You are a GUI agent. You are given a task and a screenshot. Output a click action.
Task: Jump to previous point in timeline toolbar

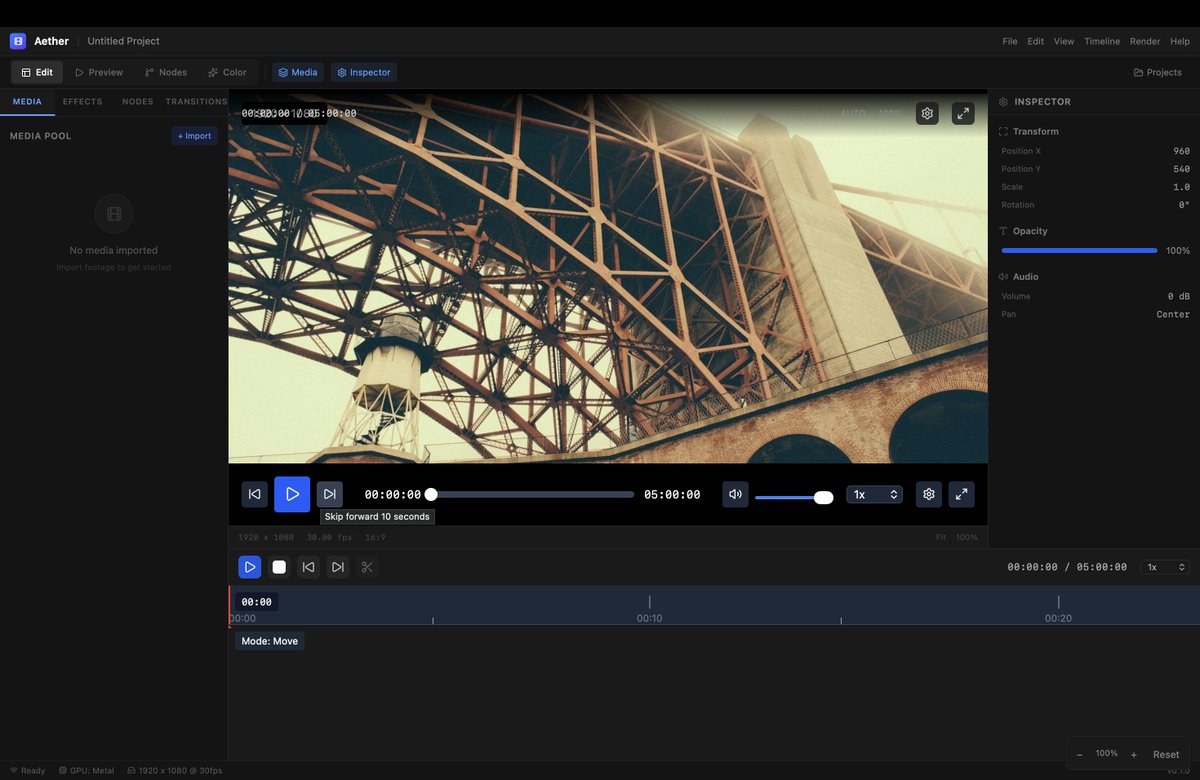pyautogui.click(x=308, y=567)
